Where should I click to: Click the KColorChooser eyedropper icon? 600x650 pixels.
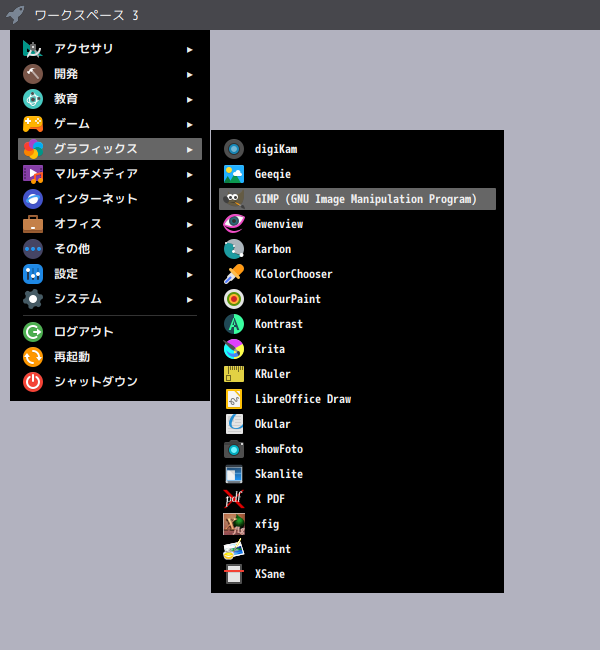(234, 274)
